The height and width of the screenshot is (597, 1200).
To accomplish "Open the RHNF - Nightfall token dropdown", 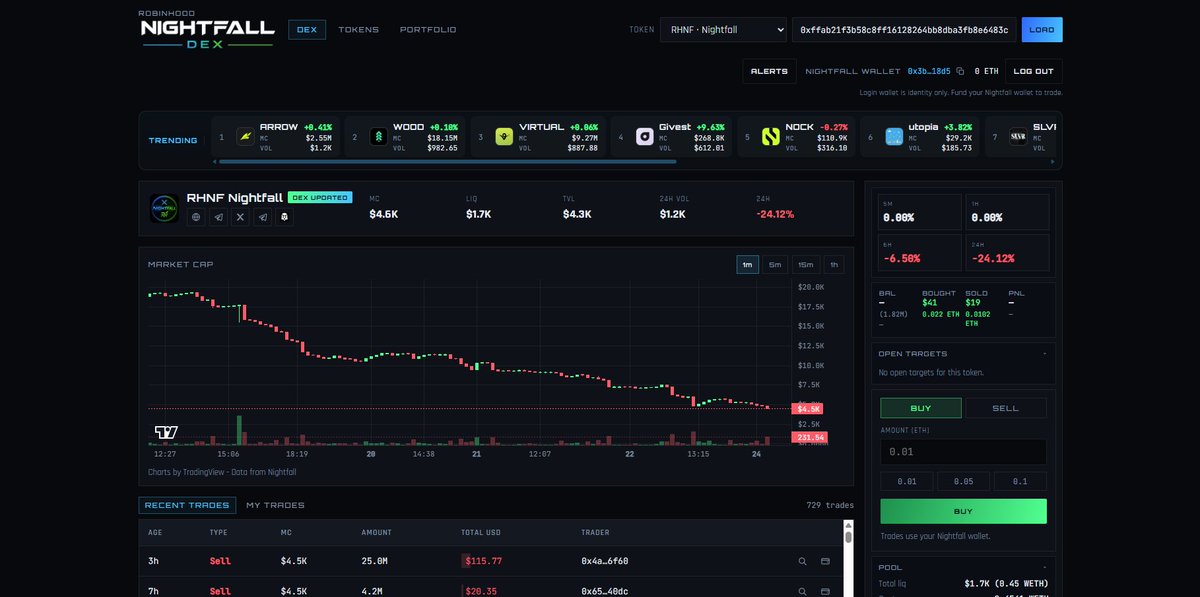I will pyautogui.click(x=723, y=30).
